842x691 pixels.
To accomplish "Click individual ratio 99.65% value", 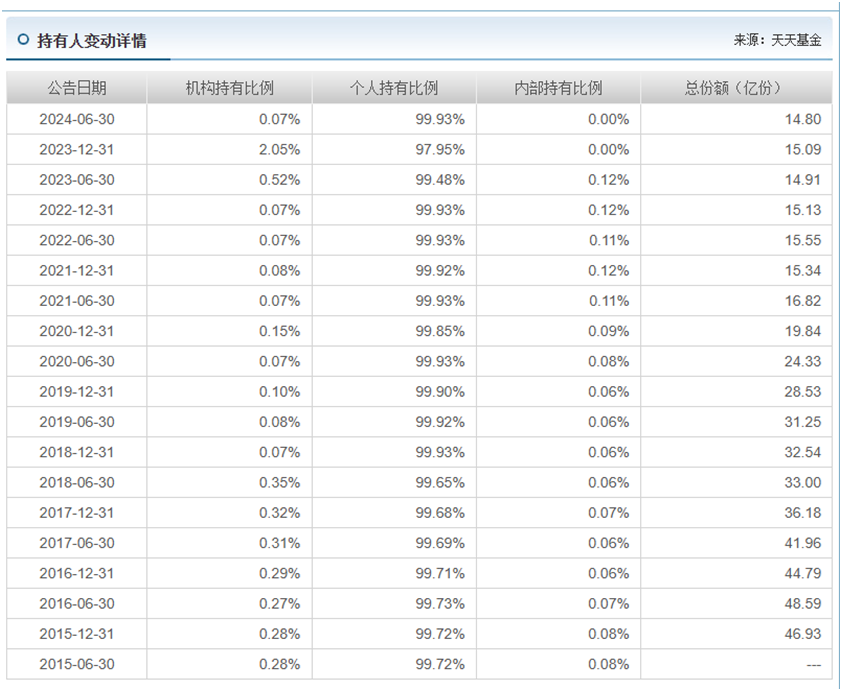I will [x=440, y=483].
